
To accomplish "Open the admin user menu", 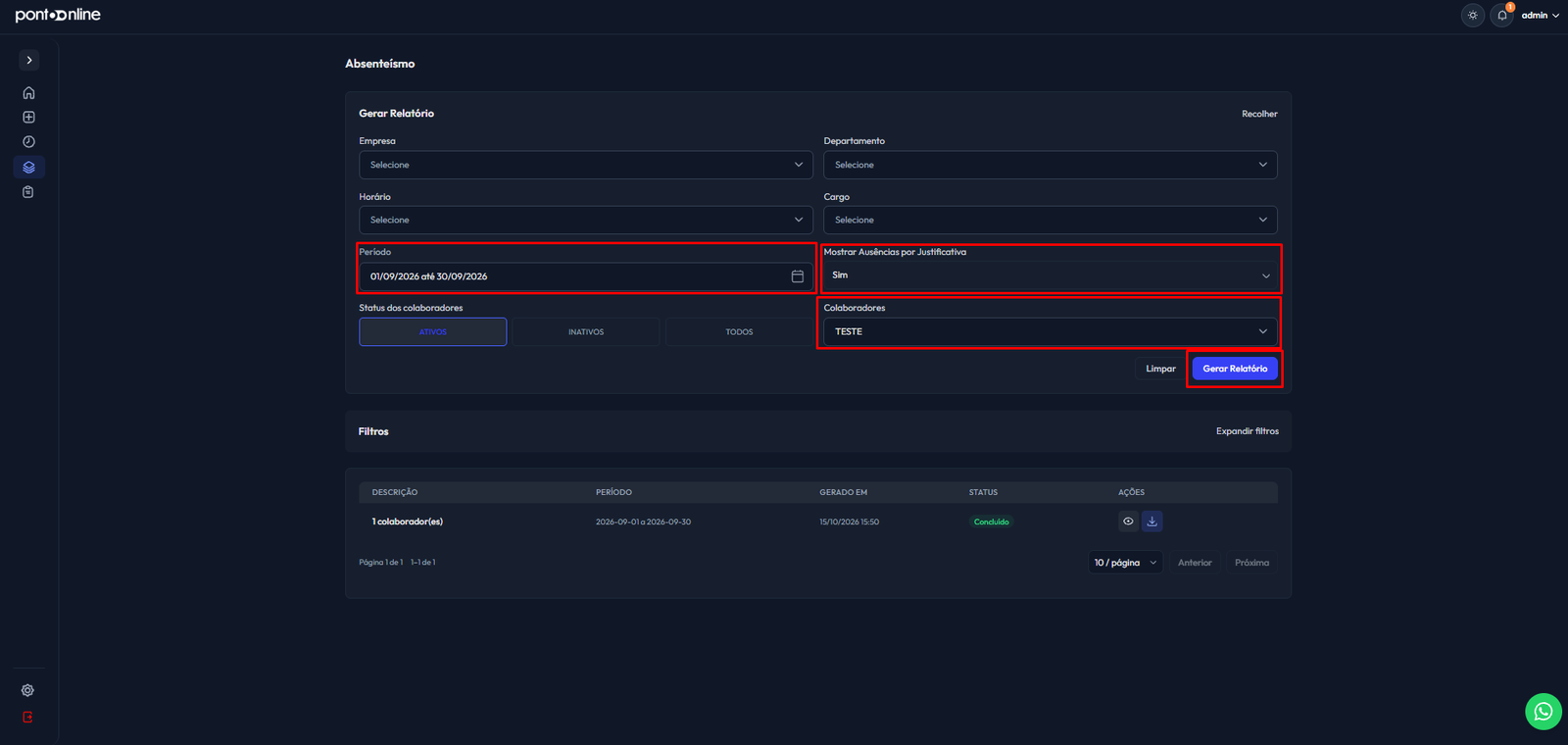I will (1541, 15).
